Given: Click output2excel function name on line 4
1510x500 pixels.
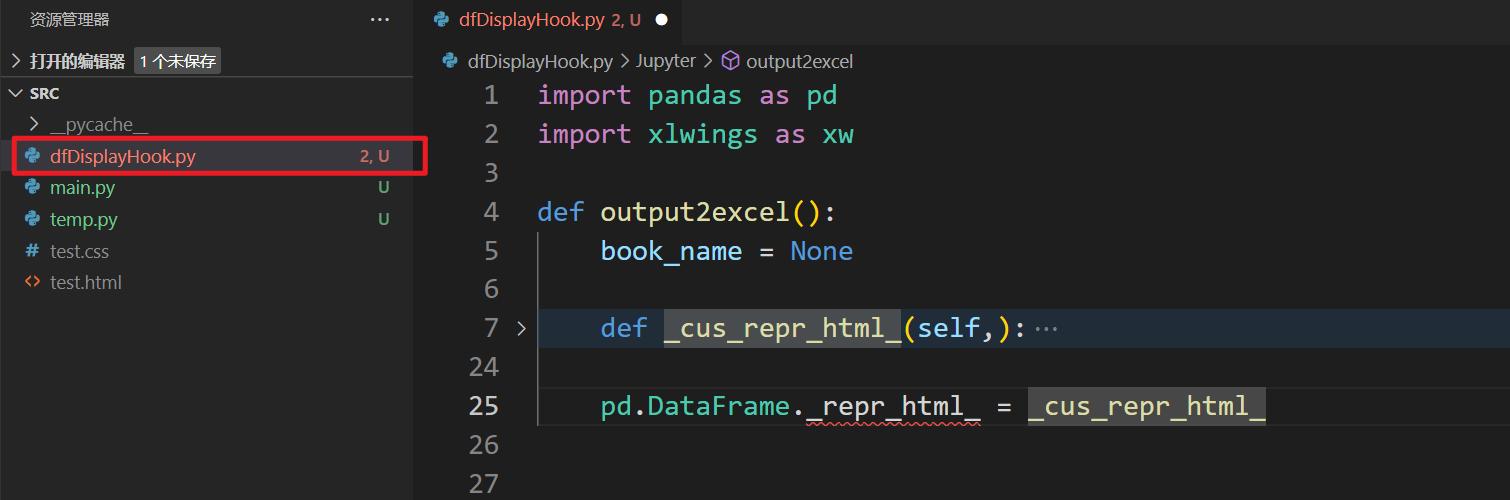Looking at the screenshot, I should click(694, 212).
